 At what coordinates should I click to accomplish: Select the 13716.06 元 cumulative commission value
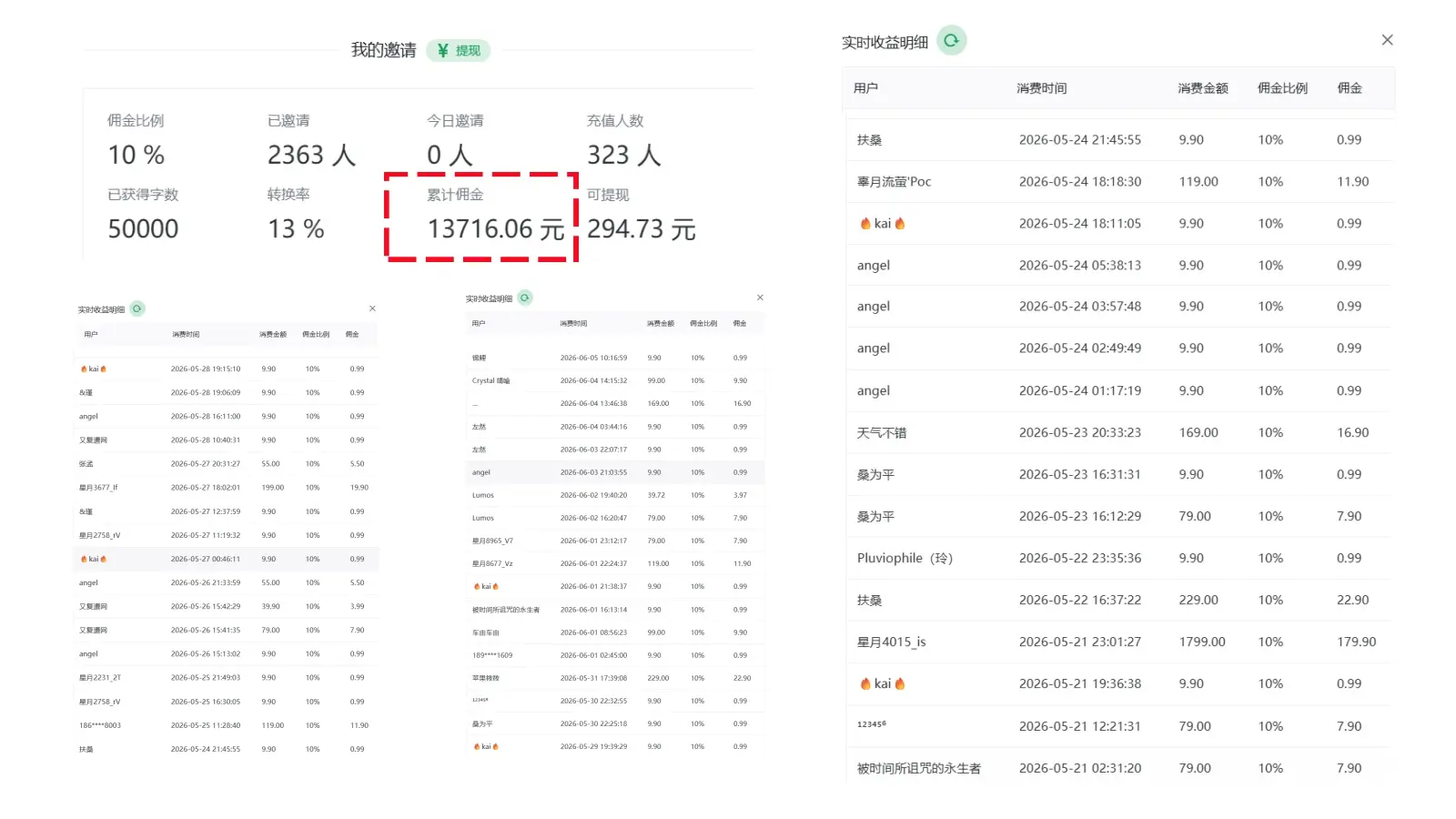tap(496, 229)
